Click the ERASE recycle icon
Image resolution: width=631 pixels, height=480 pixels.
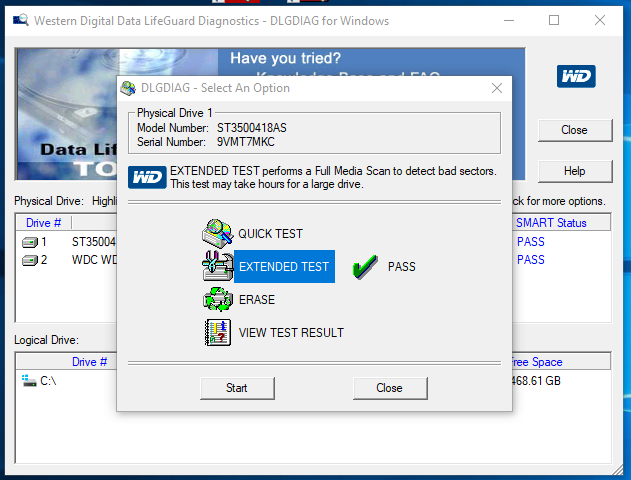(x=218, y=299)
